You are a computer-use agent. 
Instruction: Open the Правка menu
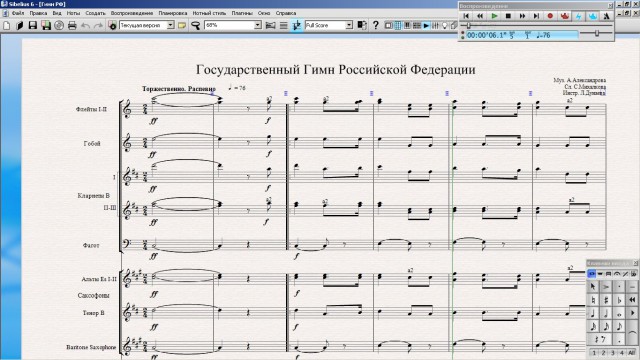pos(38,13)
